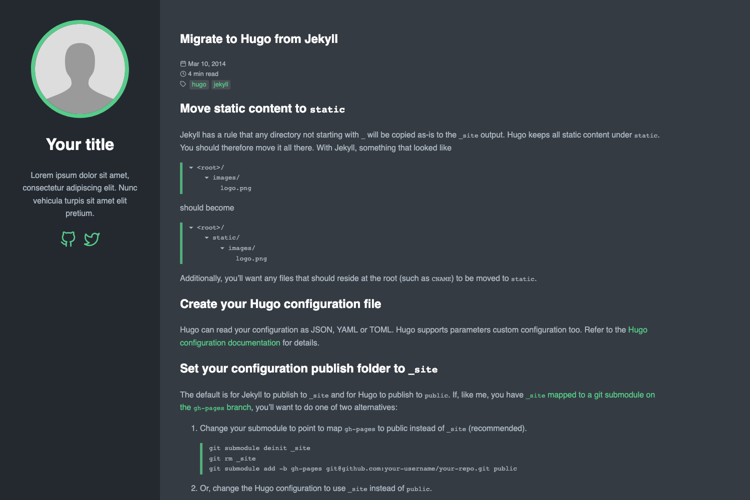750x500 pixels.
Task: Collapse the first <root>/ tree arrow
Action: point(191,168)
